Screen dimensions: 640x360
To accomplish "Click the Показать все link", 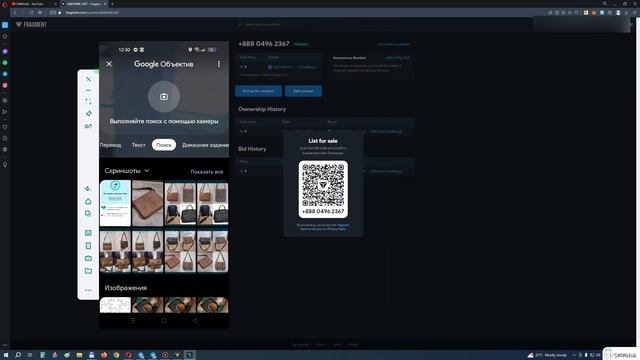I will 207,172.
